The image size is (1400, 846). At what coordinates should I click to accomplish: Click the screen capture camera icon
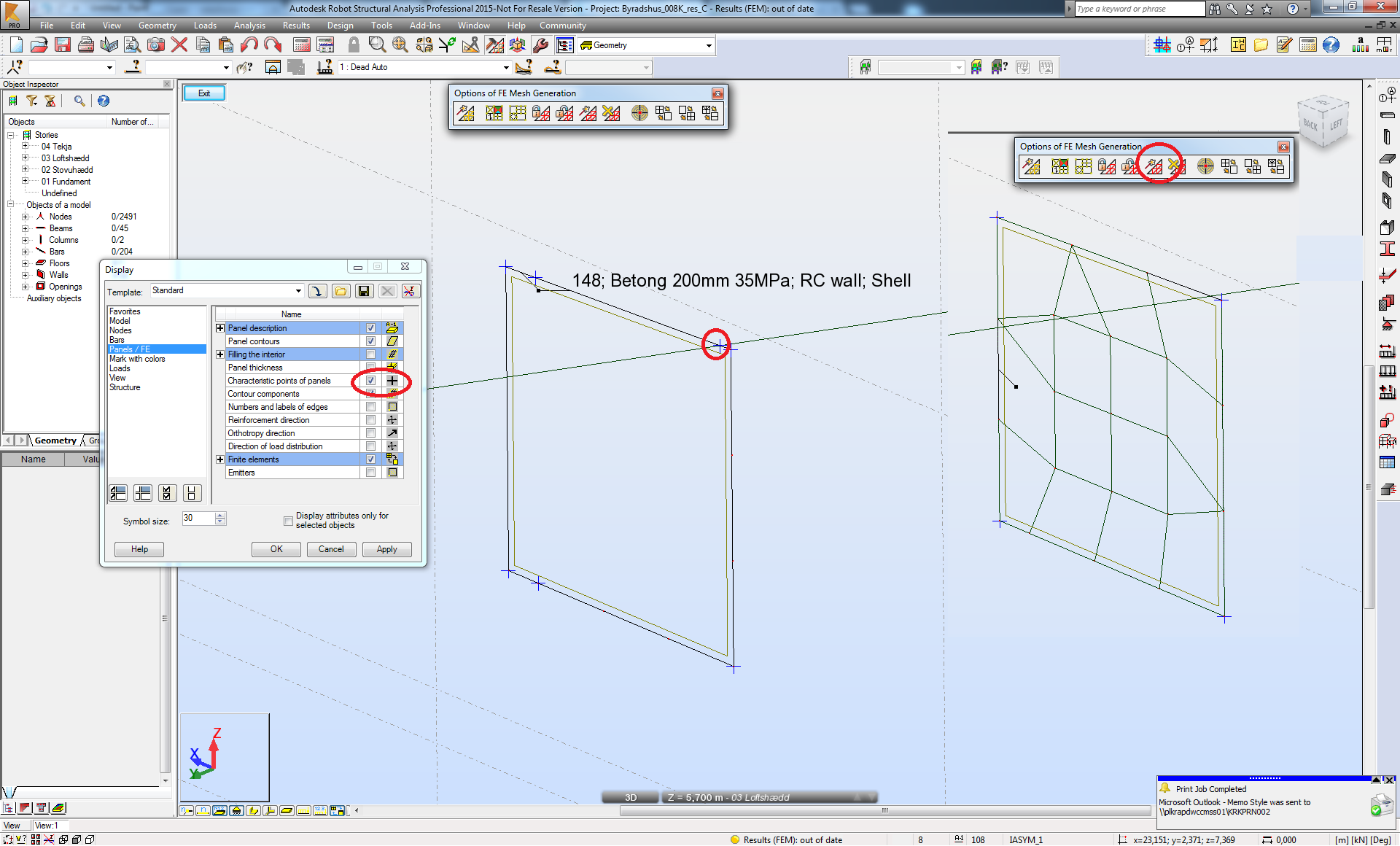click(156, 44)
